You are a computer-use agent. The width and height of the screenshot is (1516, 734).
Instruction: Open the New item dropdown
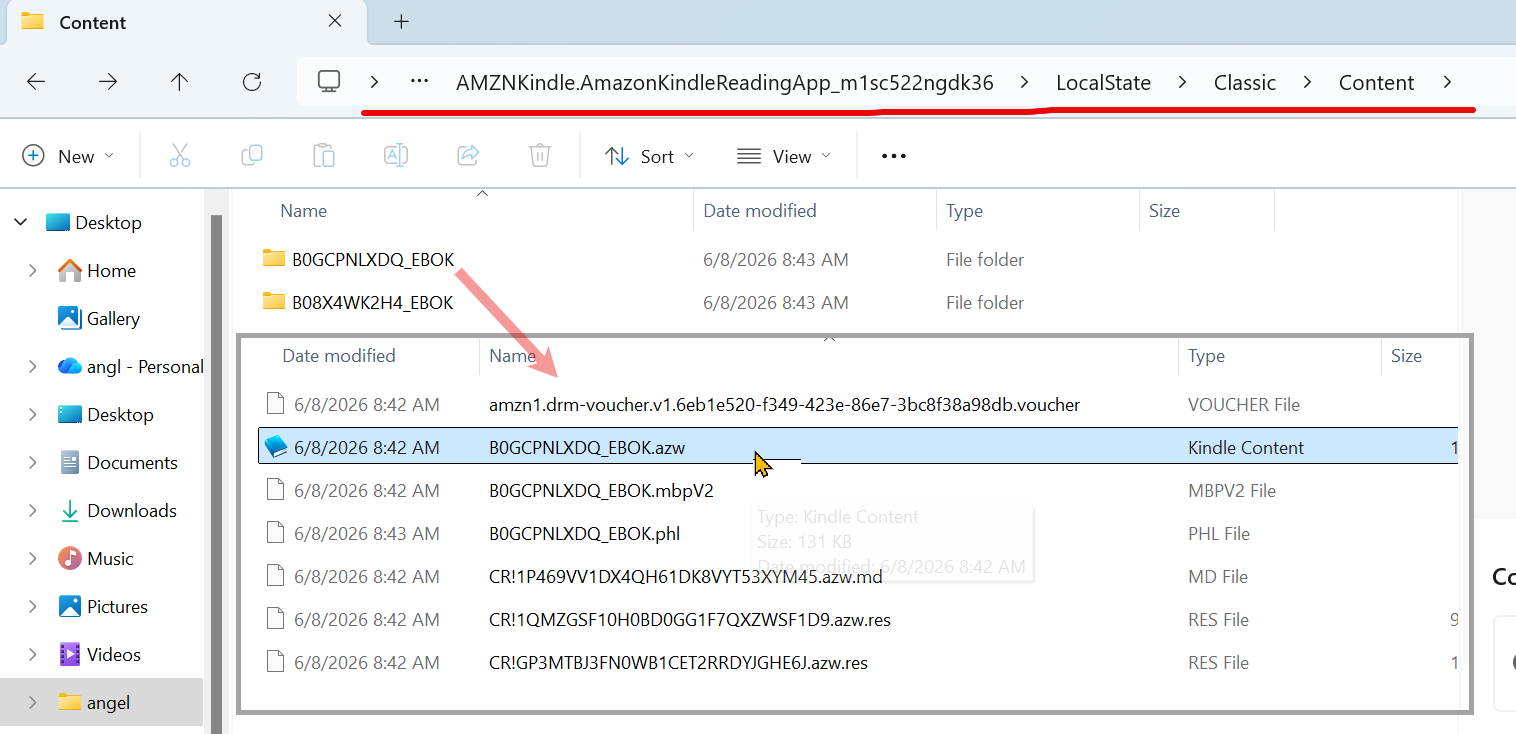pyautogui.click(x=68, y=156)
